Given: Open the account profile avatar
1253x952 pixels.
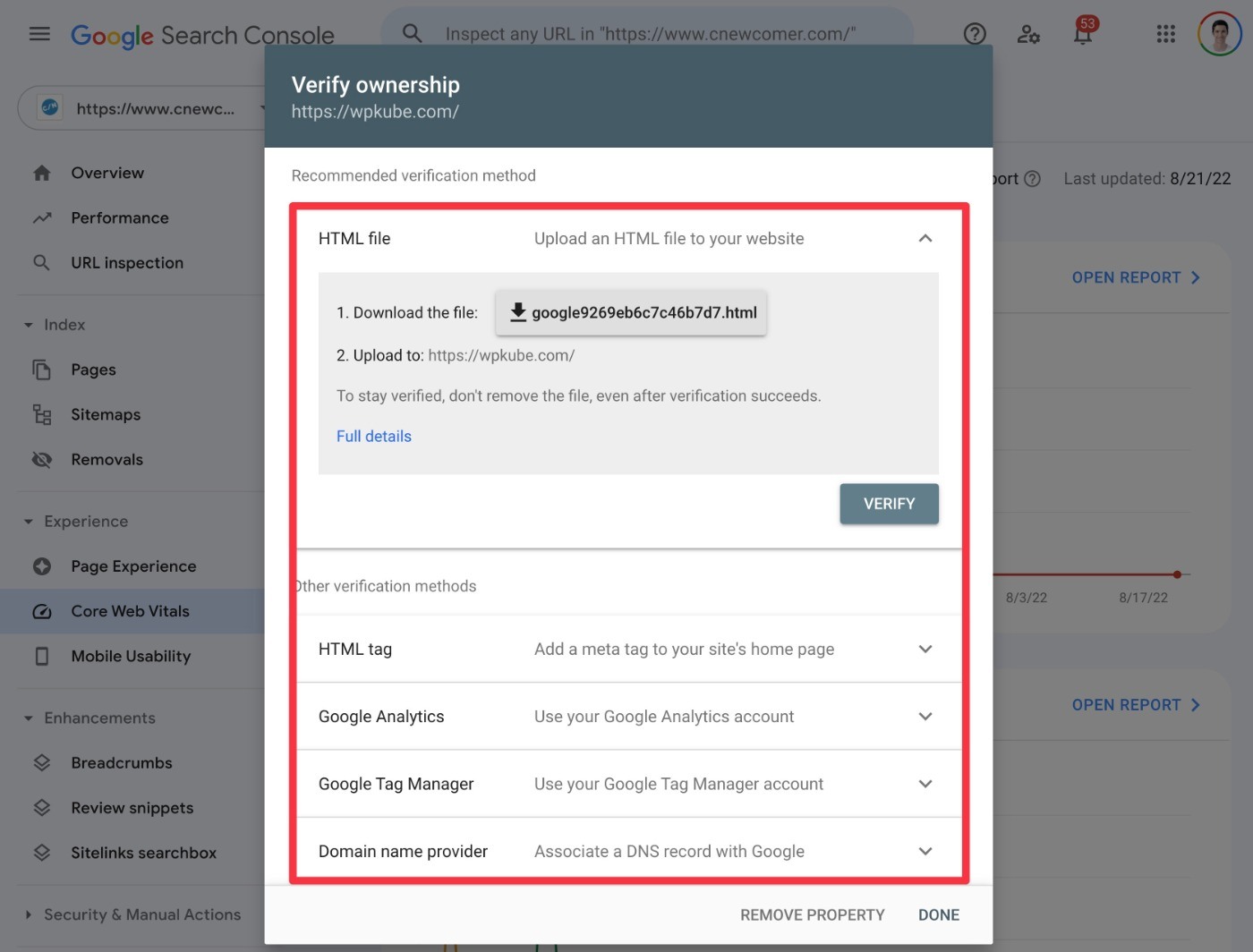Looking at the screenshot, I should [1220, 34].
